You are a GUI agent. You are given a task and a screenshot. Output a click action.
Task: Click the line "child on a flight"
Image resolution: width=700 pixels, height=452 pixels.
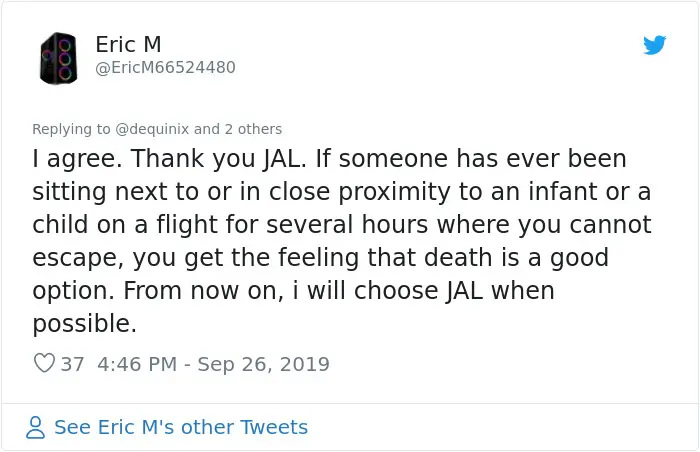click(x=340, y=225)
